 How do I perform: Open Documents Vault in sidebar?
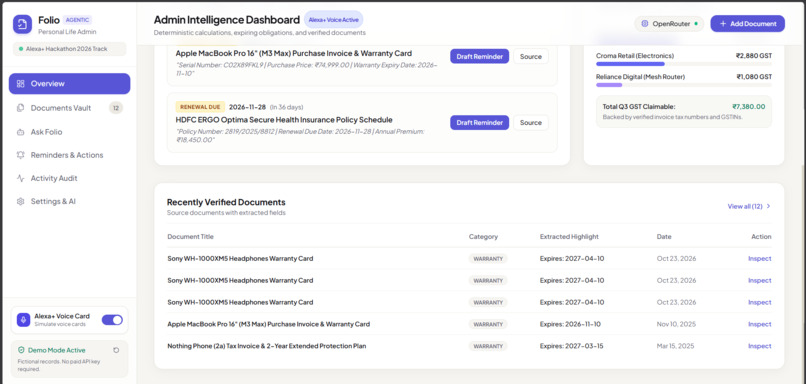click(x=69, y=108)
